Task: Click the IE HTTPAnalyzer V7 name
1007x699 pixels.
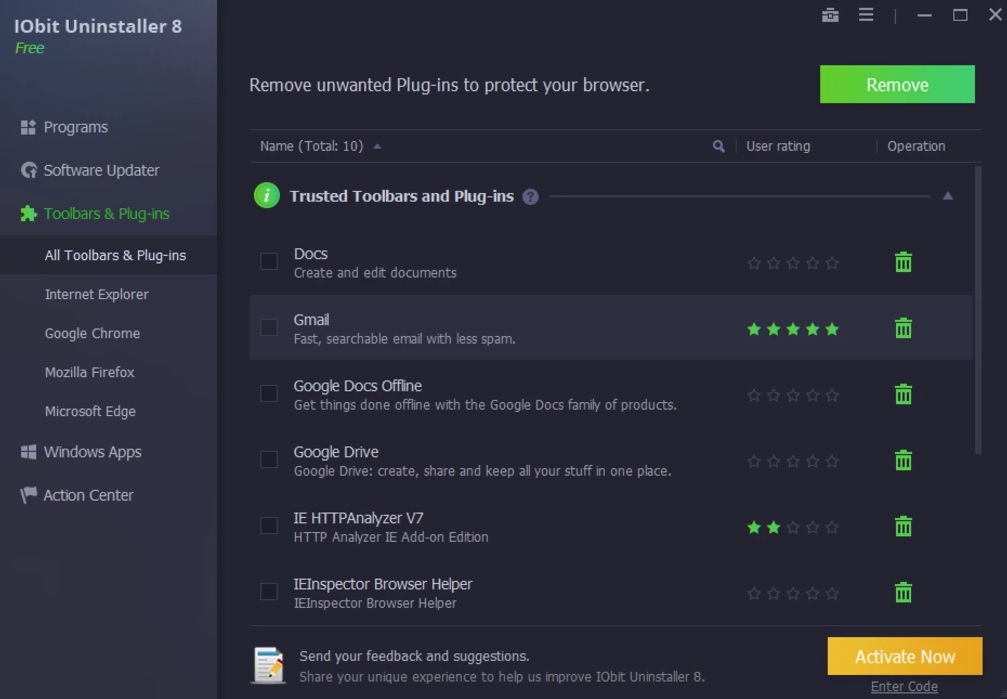Action: (358, 518)
